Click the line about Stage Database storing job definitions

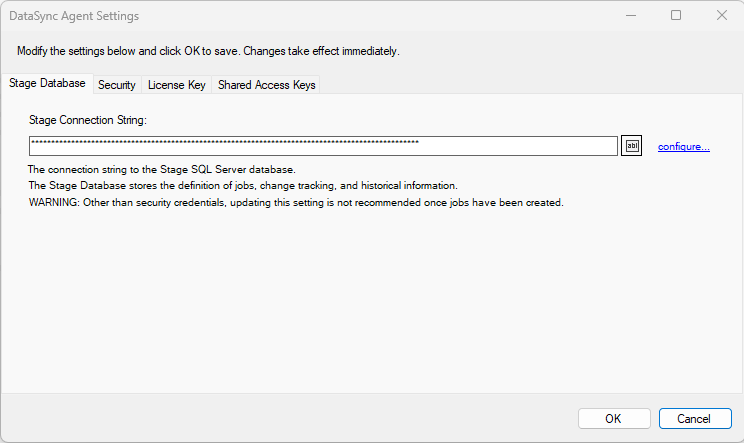(243, 185)
